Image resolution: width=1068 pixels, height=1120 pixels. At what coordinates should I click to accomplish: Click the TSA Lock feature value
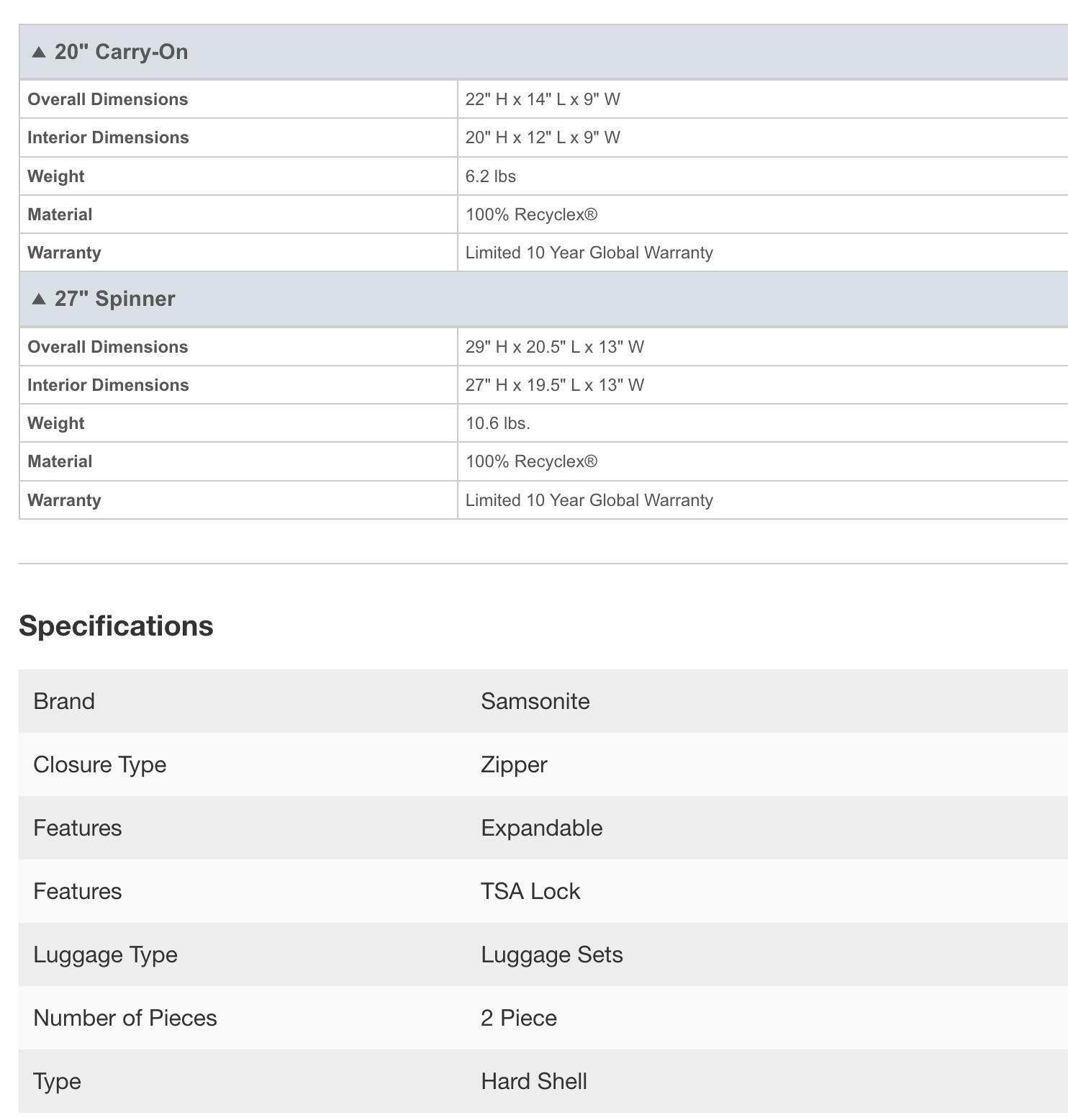pyautogui.click(x=530, y=891)
